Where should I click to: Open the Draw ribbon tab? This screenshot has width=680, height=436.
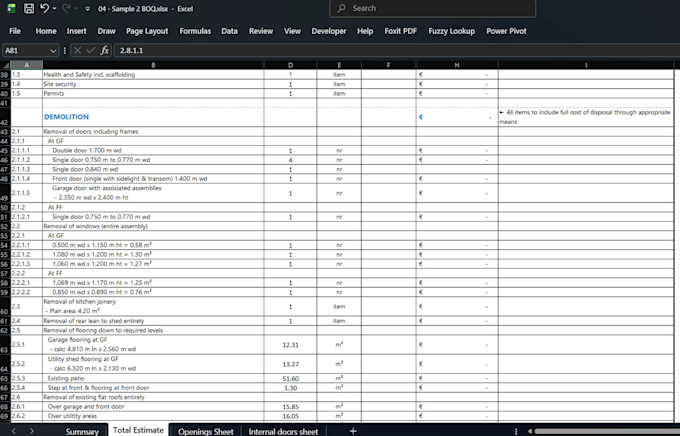[x=106, y=31]
